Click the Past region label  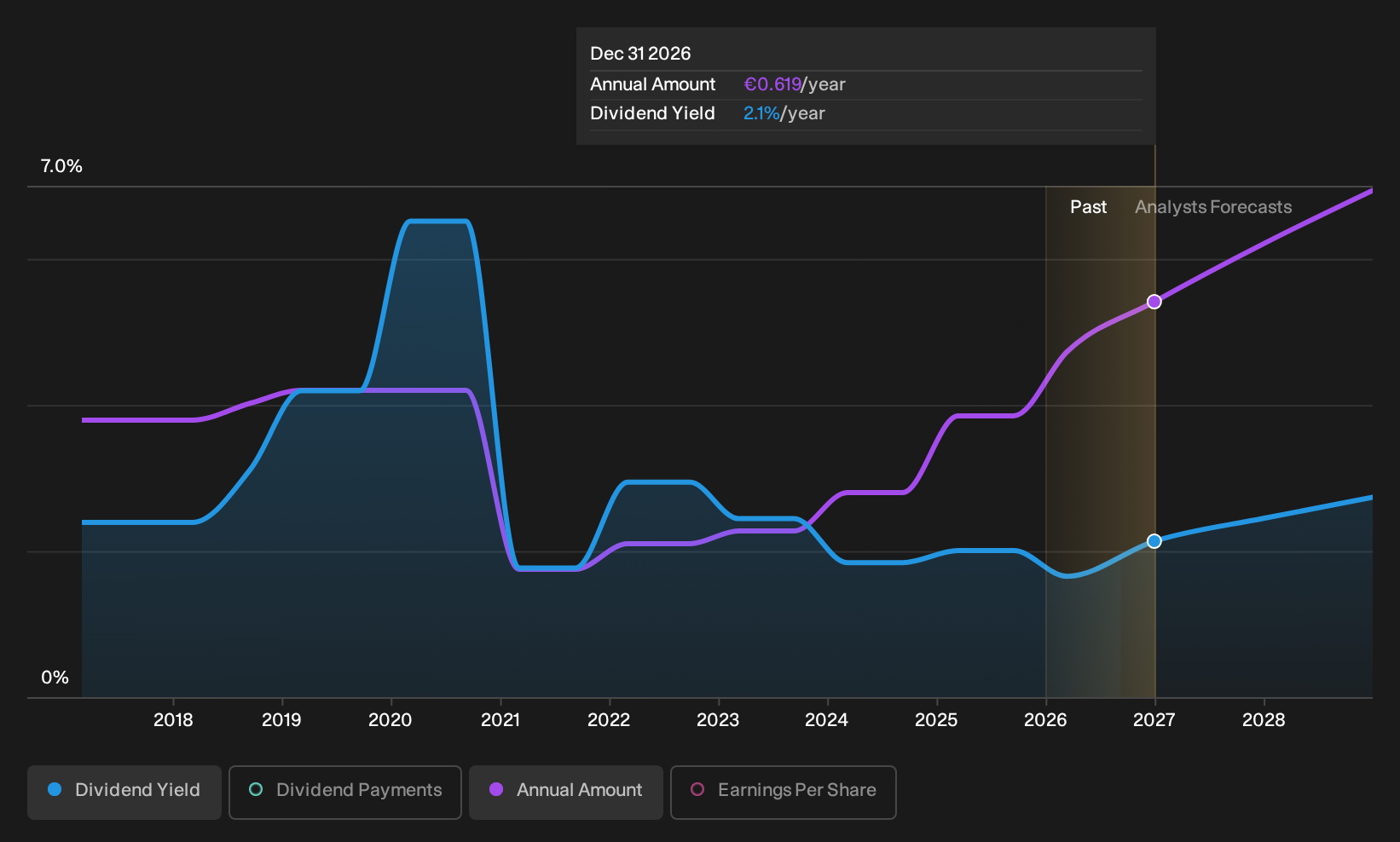pos(1089,207)
